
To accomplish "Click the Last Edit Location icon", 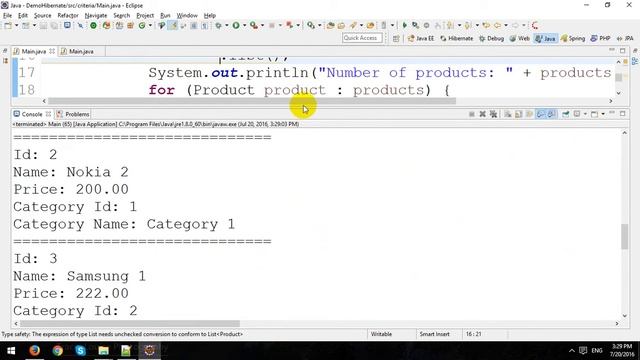I will [x=486, y=25].
